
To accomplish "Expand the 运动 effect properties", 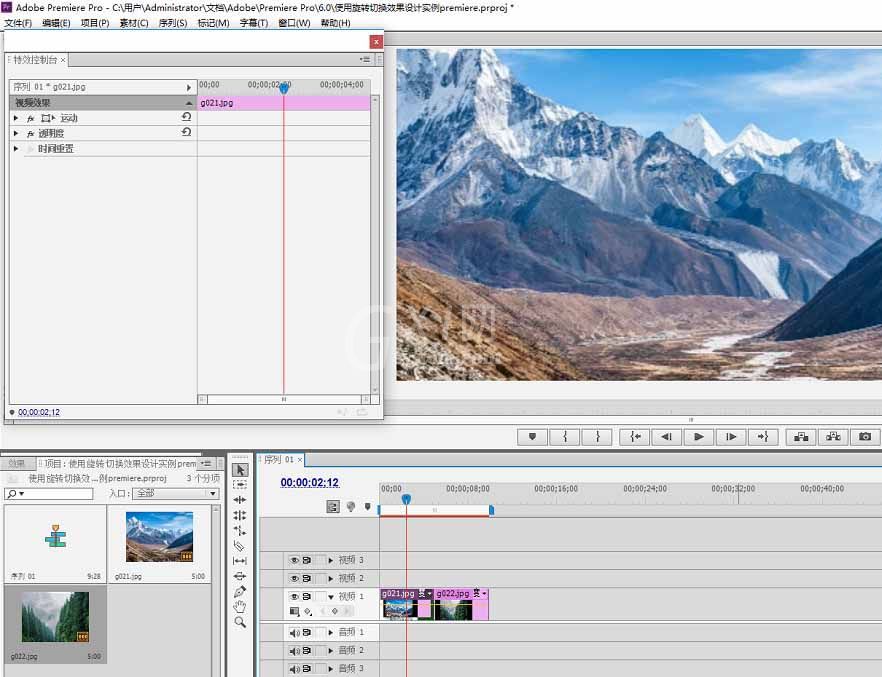I will click(16, 118).
